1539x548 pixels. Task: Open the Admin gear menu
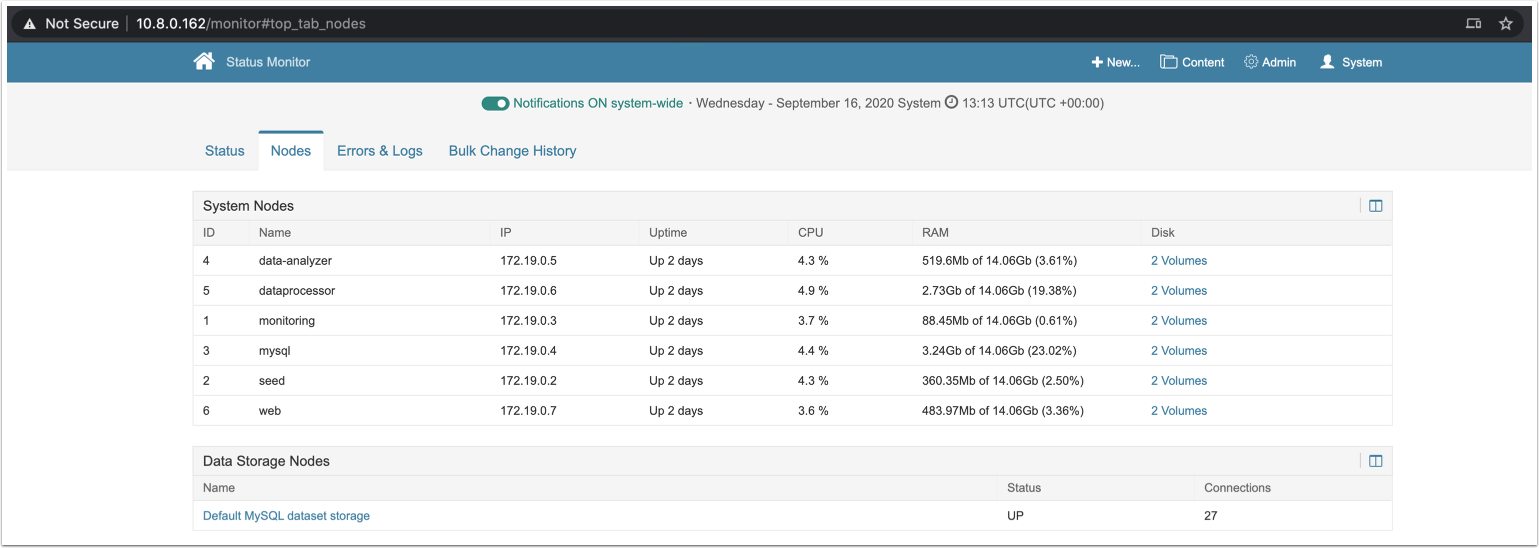tap(1269, 62)
